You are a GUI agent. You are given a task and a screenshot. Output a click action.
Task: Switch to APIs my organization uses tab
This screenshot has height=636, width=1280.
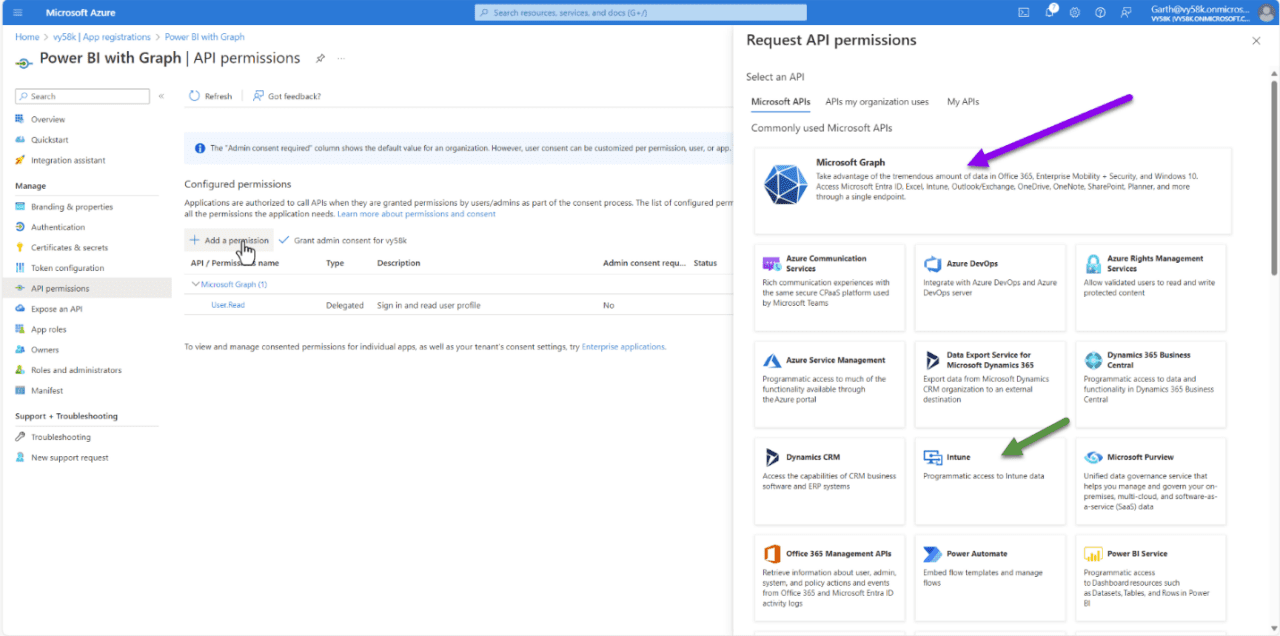pos(879,101)
